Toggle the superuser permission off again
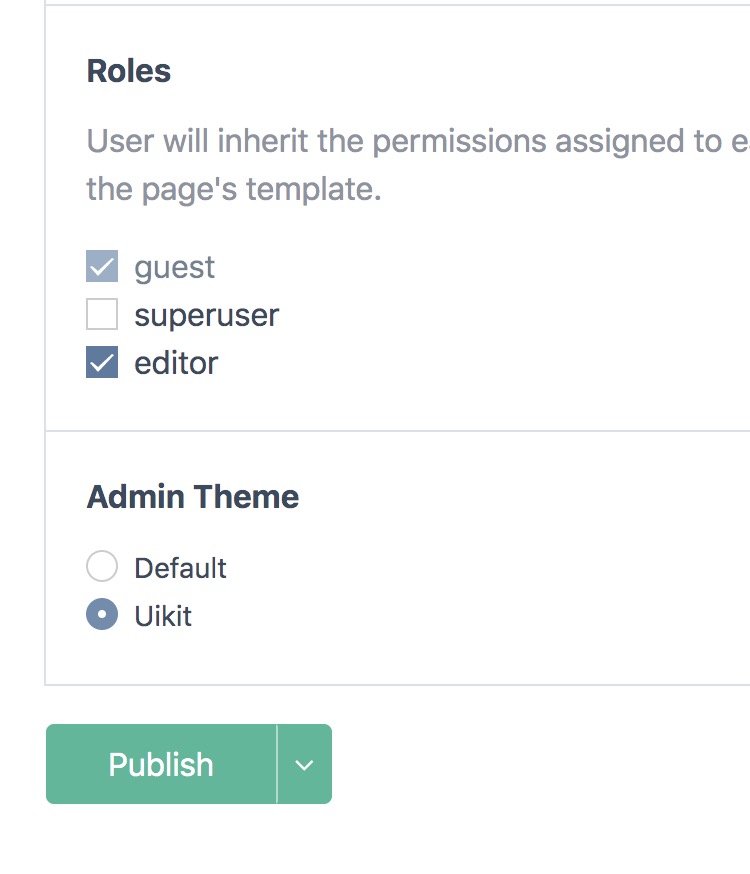The image size is (750, 874). click(101, 314)
